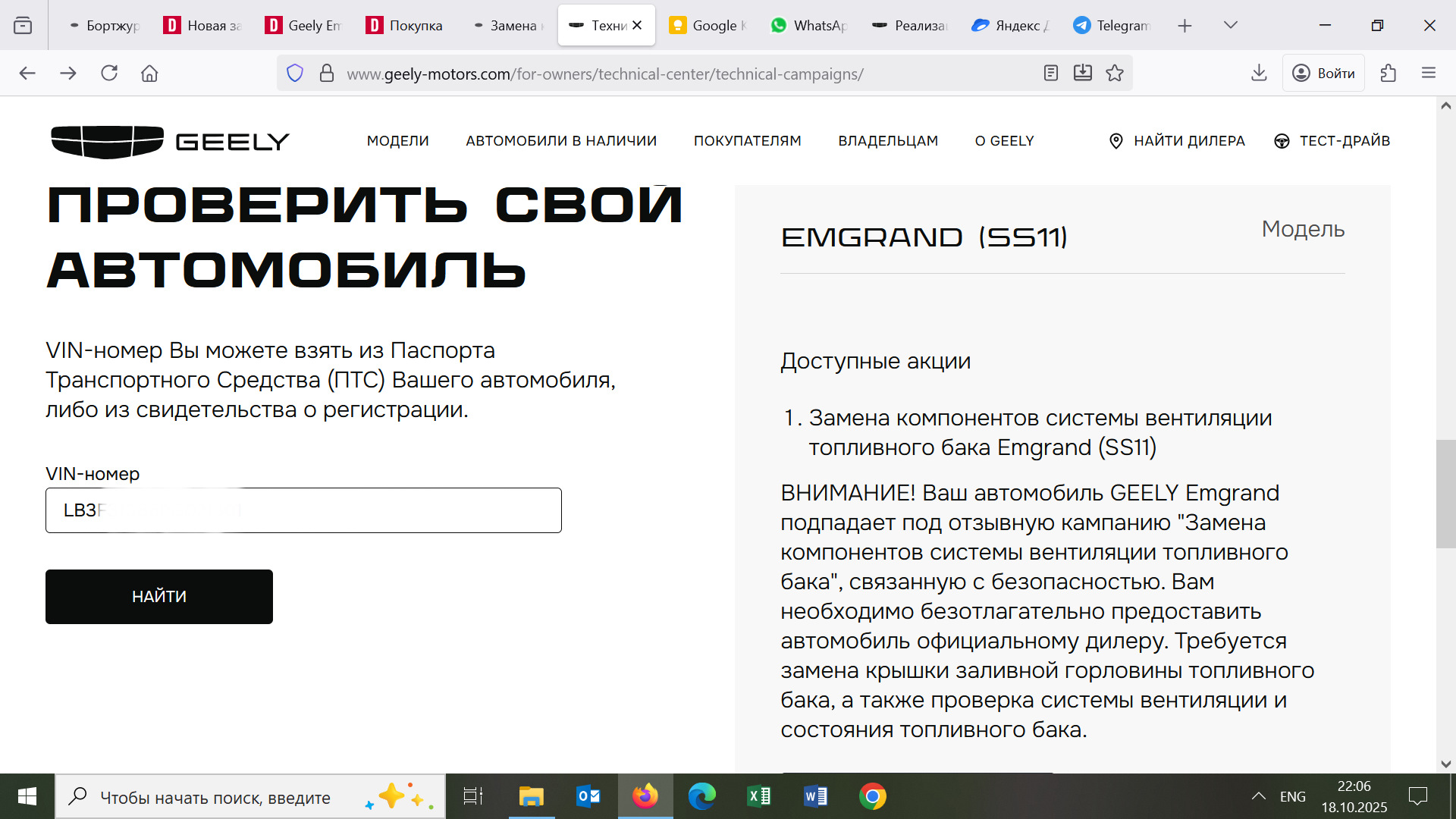Go to browser home page icon
Image resolution: width=1456 pixels, height=819 pixels.
click(149, 74)
